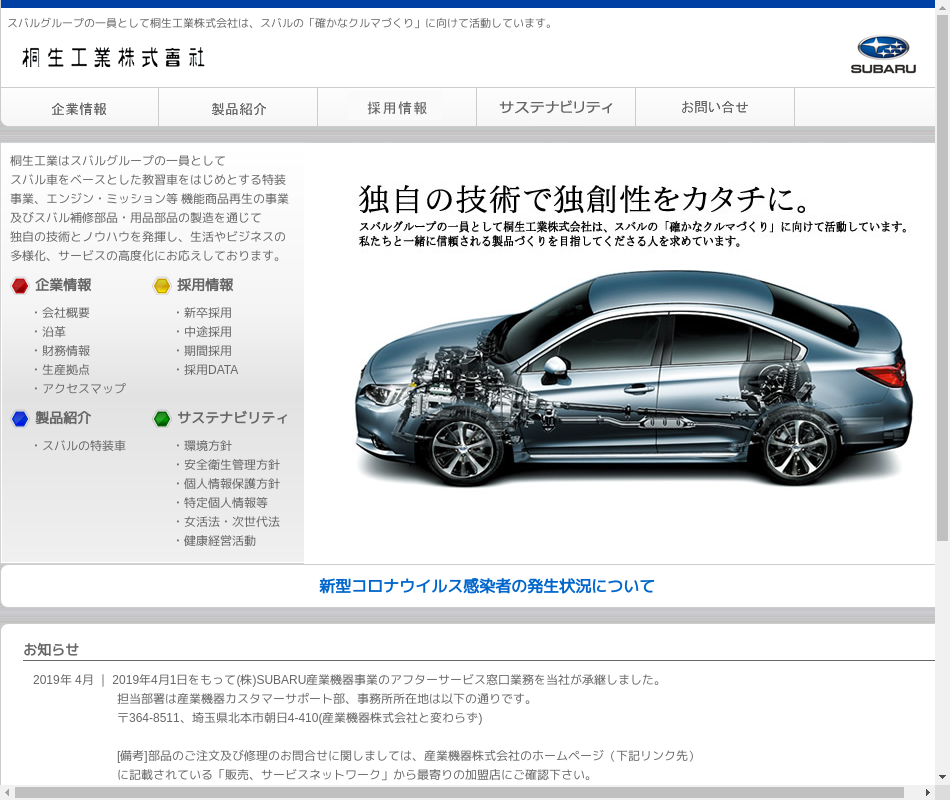Click the blue hexagon icon beside 製品紹介
The width and height of the screenshot is (950, 800).
(20, 419)
